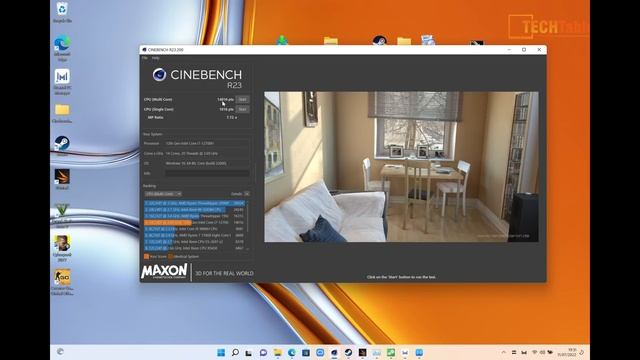The width and height of the screenshot is (640, 360).
Task: Switch to Cinebench in the taskbar
Action: click(334, 352)
